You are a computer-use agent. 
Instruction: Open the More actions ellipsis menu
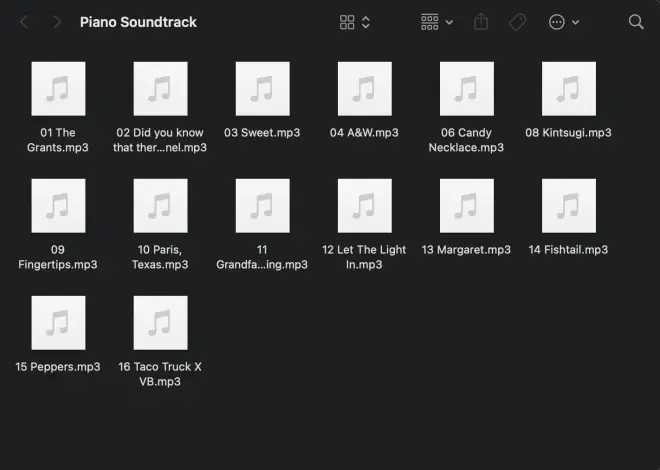(x=564, y=22)
